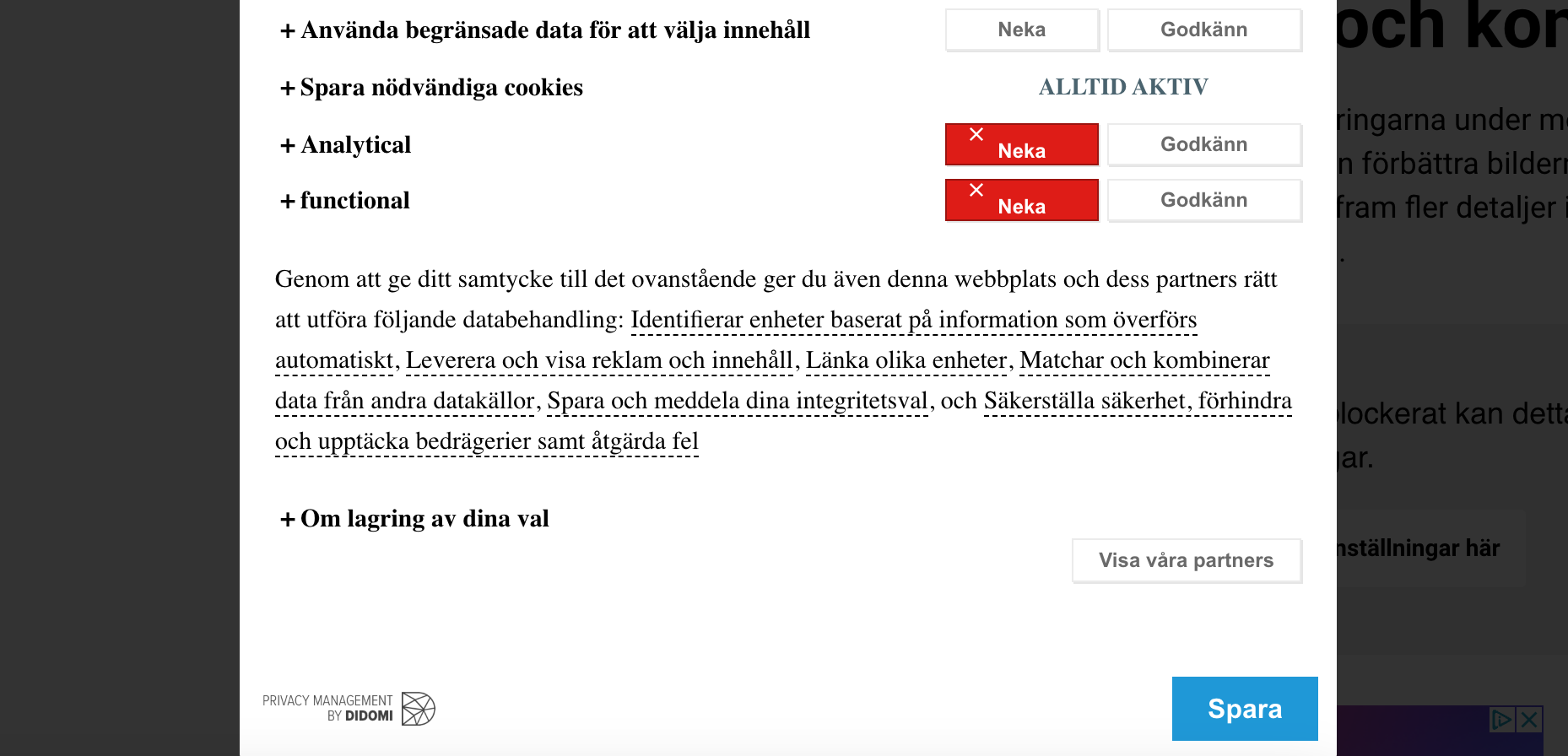This screenshot has width=1568, height=756.
Task: Click the Didomi logo icon
Action: 418,709
